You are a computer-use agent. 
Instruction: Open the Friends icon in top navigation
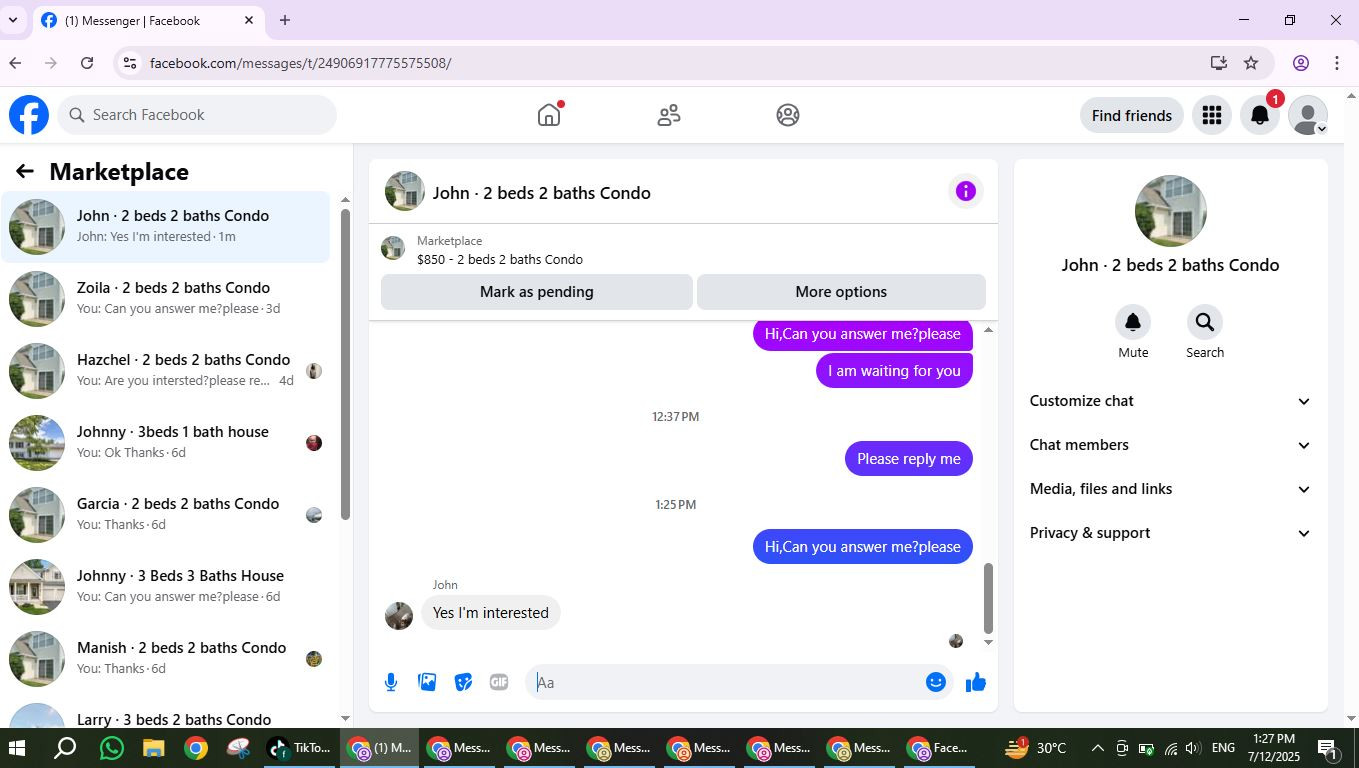coord(669,115)
